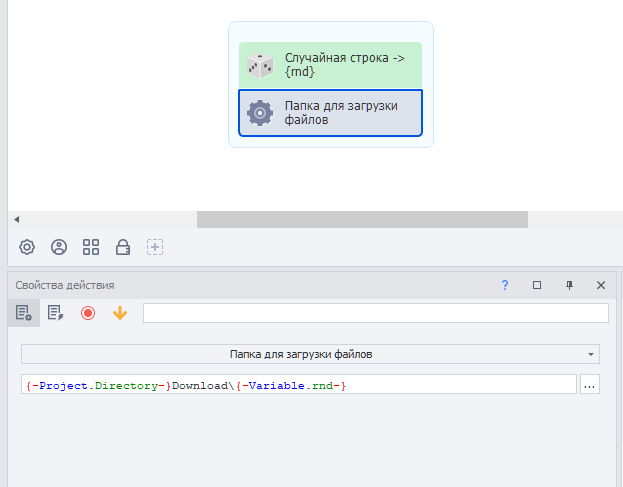Maximize the 'Свойства действия' panel
This screenshot has width=623, height=487.
(x=537, y=285)
